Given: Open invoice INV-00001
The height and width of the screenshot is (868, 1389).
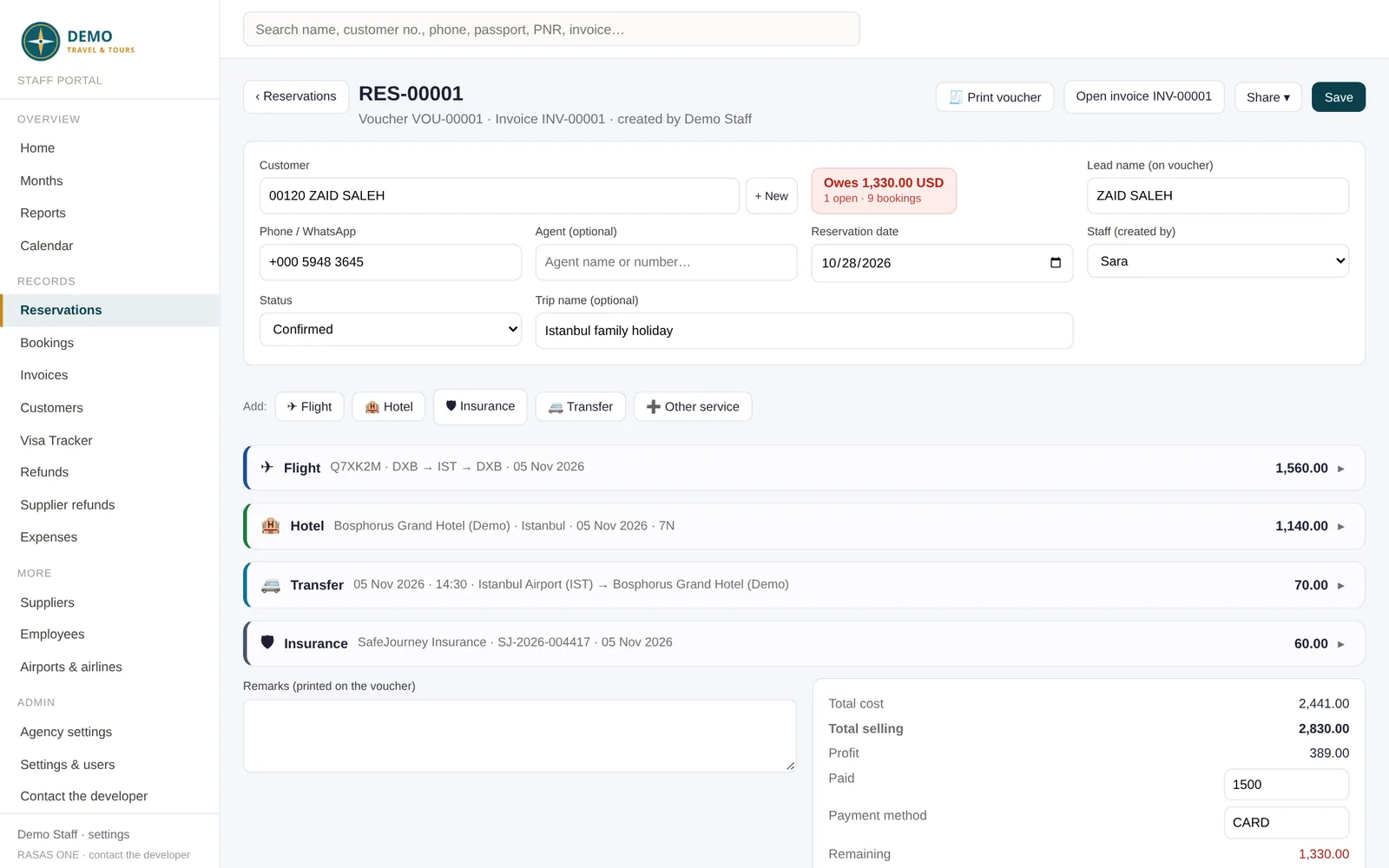Looking at the screenshot, I should click(1144, 96).
